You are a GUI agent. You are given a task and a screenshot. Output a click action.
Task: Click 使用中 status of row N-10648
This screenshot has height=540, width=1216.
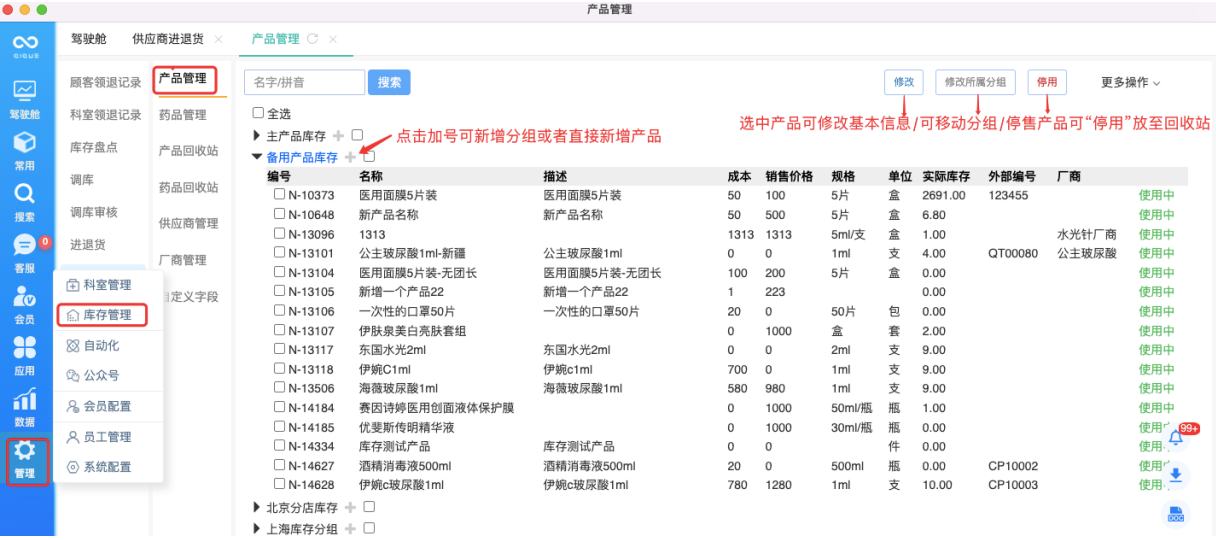(x=1157, y=215)
